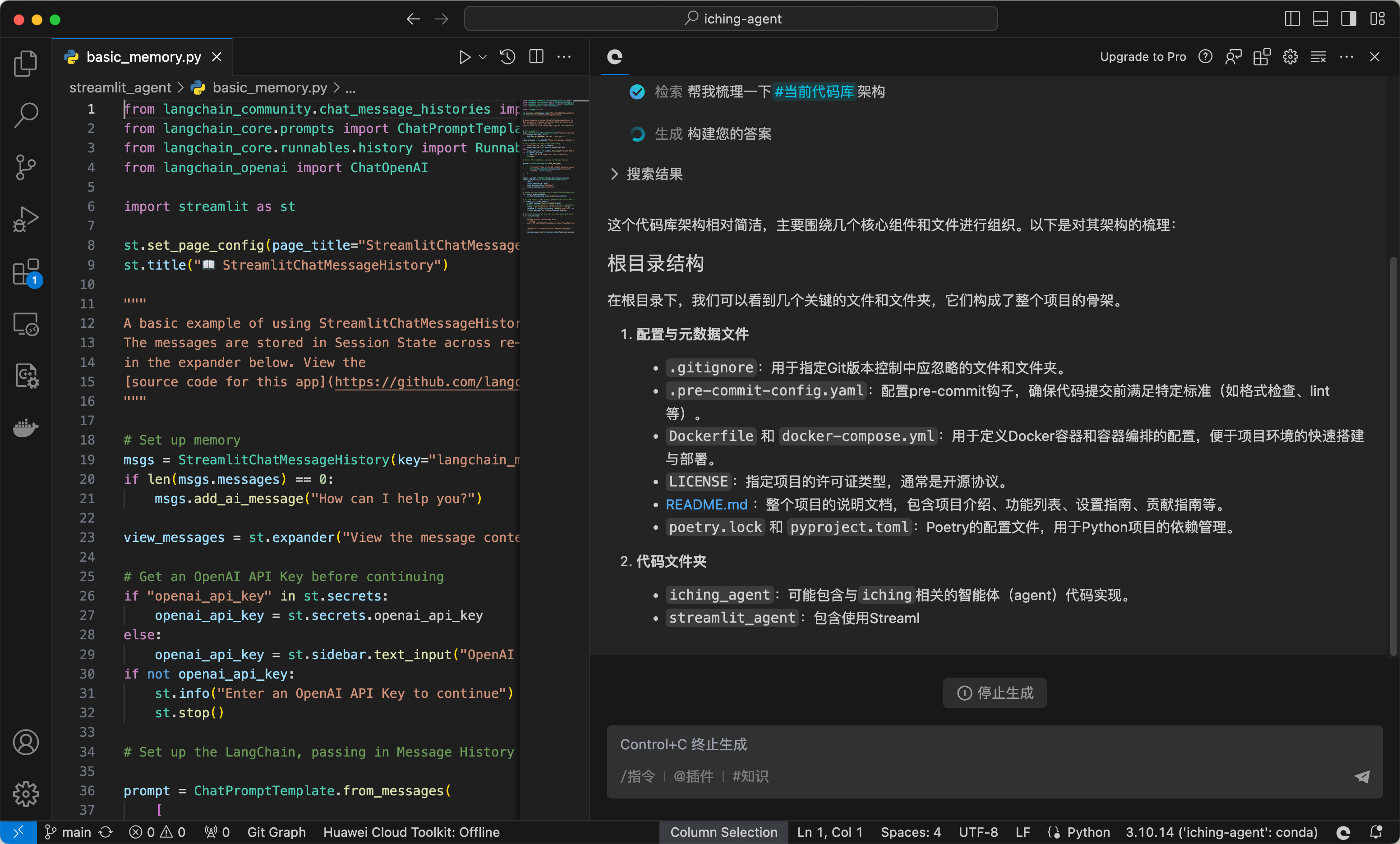Click the CodeGeeX logo tab in chat panel
The width and height of the screenshot is (1400, 844).
pos(615,57)
